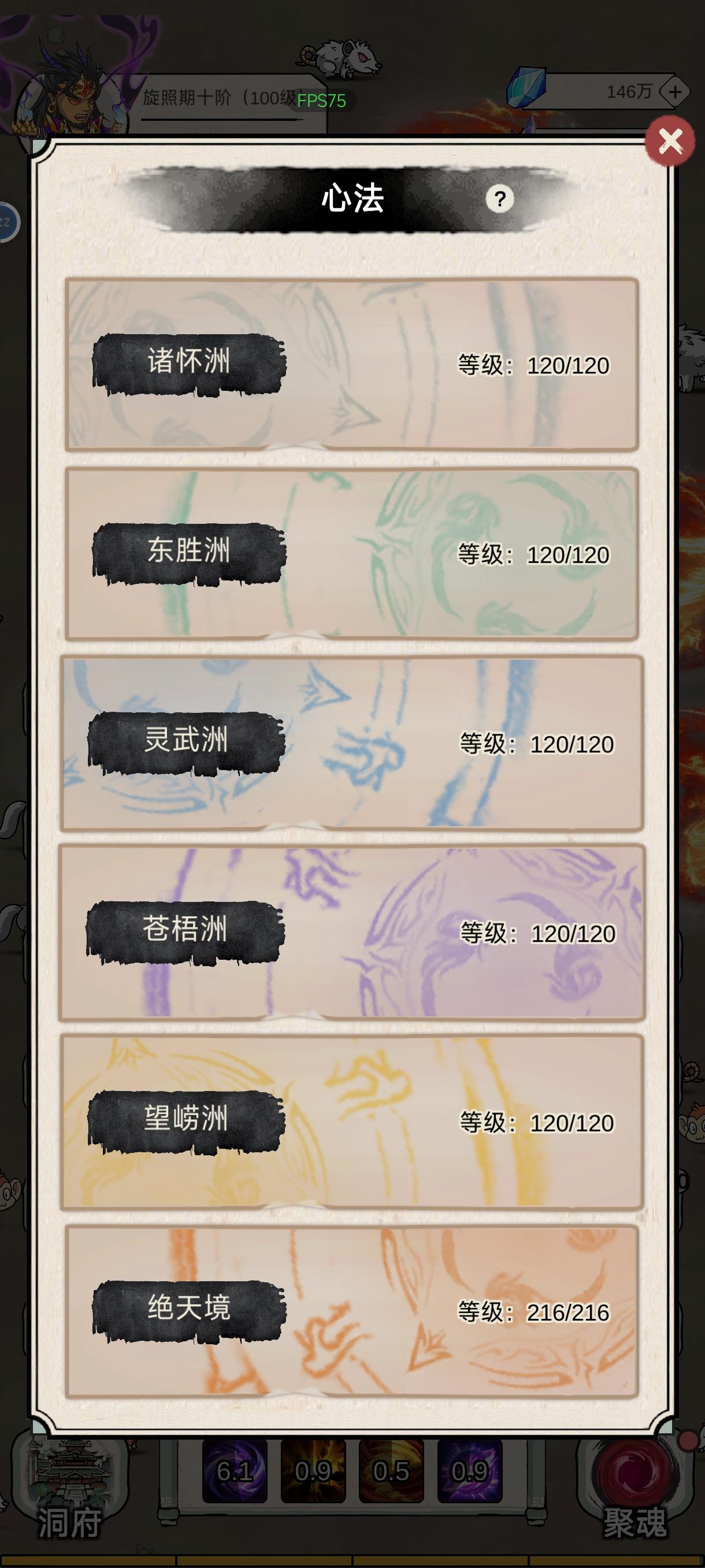Open the question mark help icon
The width and height of the screenshot is (705, 1568).
click(x=499, y=199)
